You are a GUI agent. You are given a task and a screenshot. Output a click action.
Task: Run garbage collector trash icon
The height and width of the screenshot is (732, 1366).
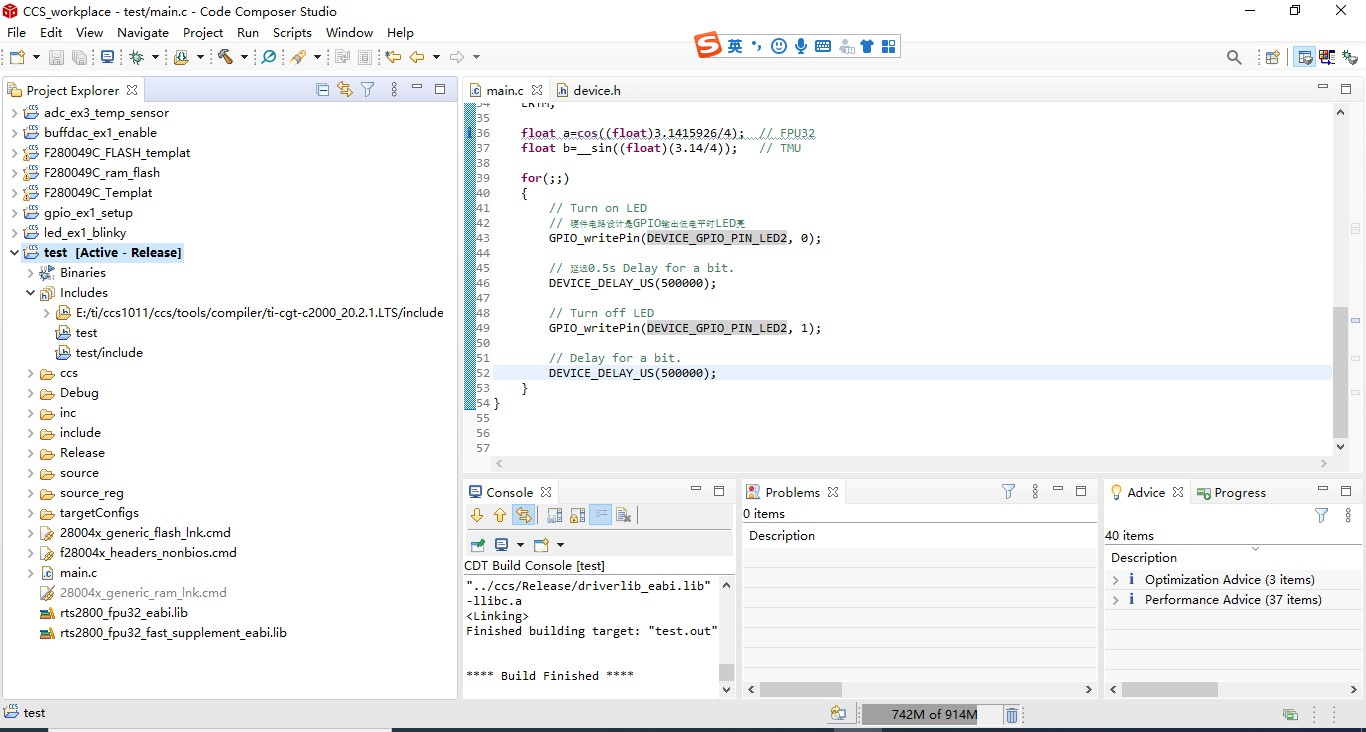pos(1012,714)
